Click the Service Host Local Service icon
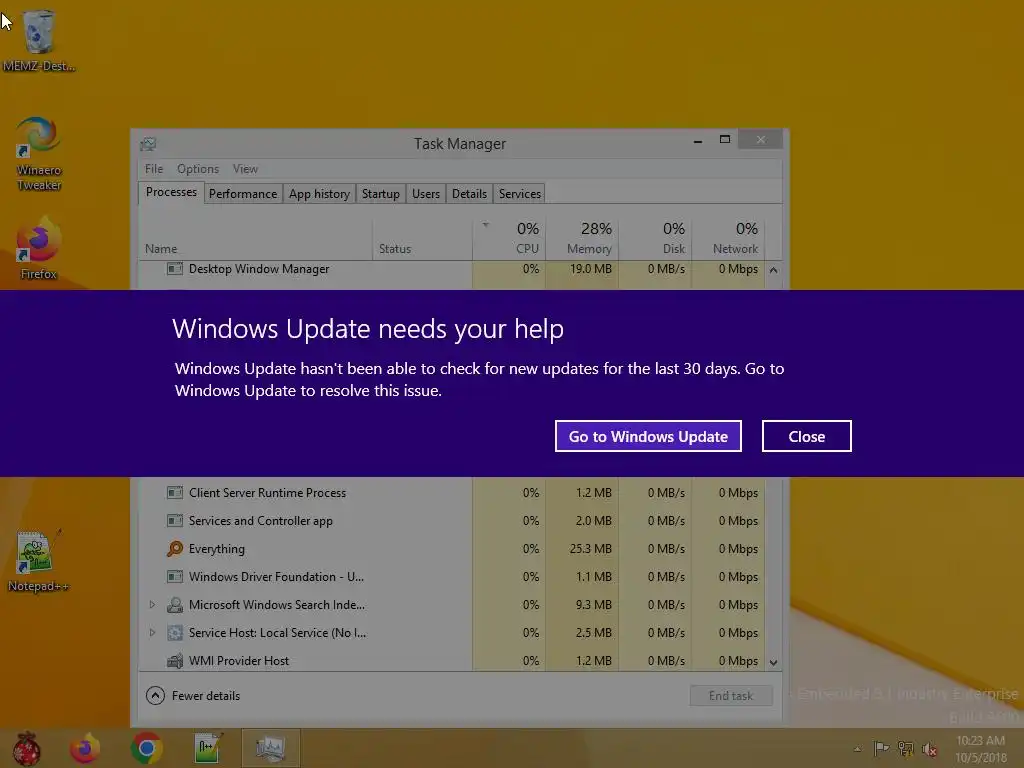 [174, 633]
